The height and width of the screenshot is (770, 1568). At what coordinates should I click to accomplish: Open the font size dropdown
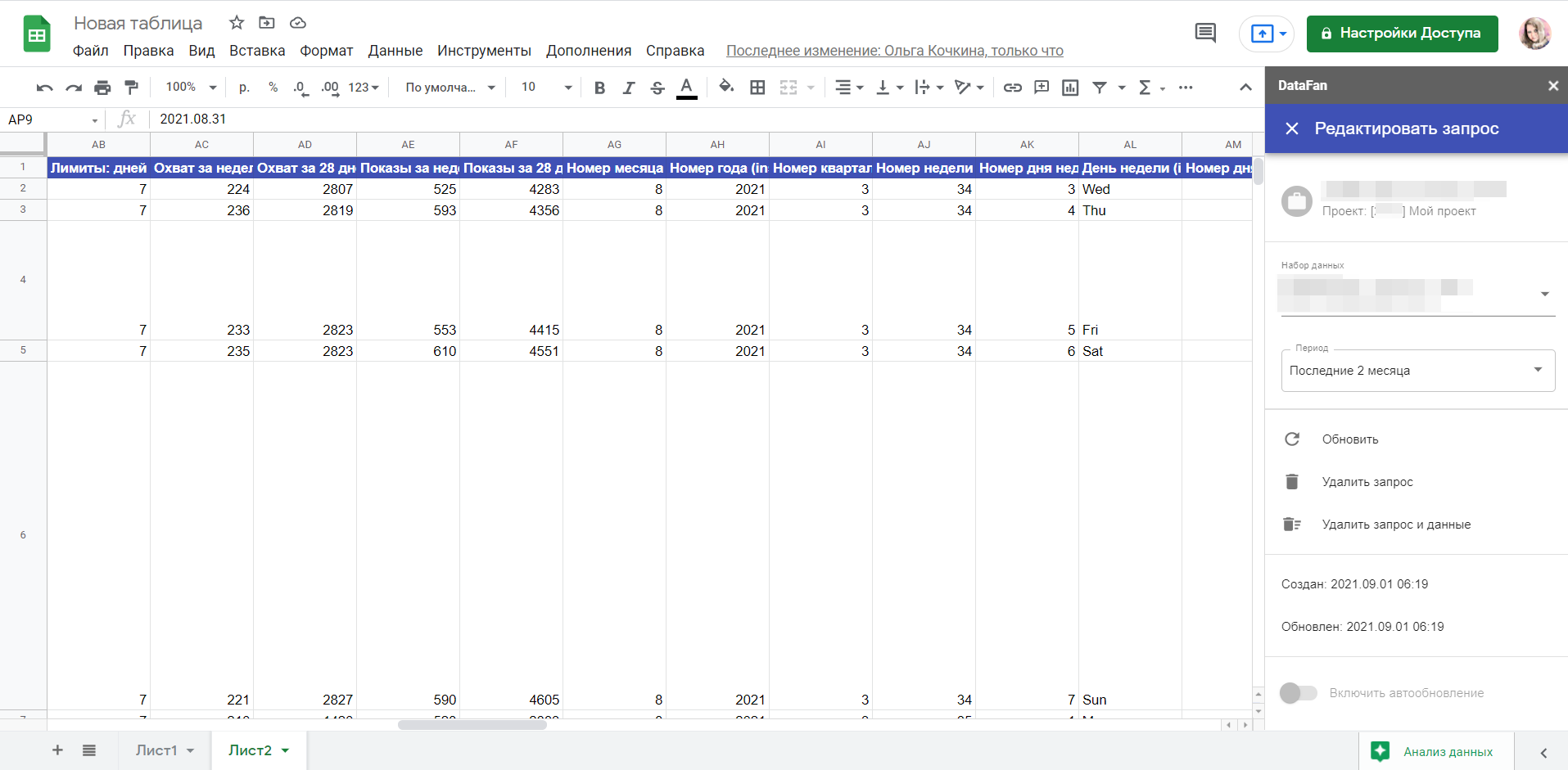click(x=546, y=88)
